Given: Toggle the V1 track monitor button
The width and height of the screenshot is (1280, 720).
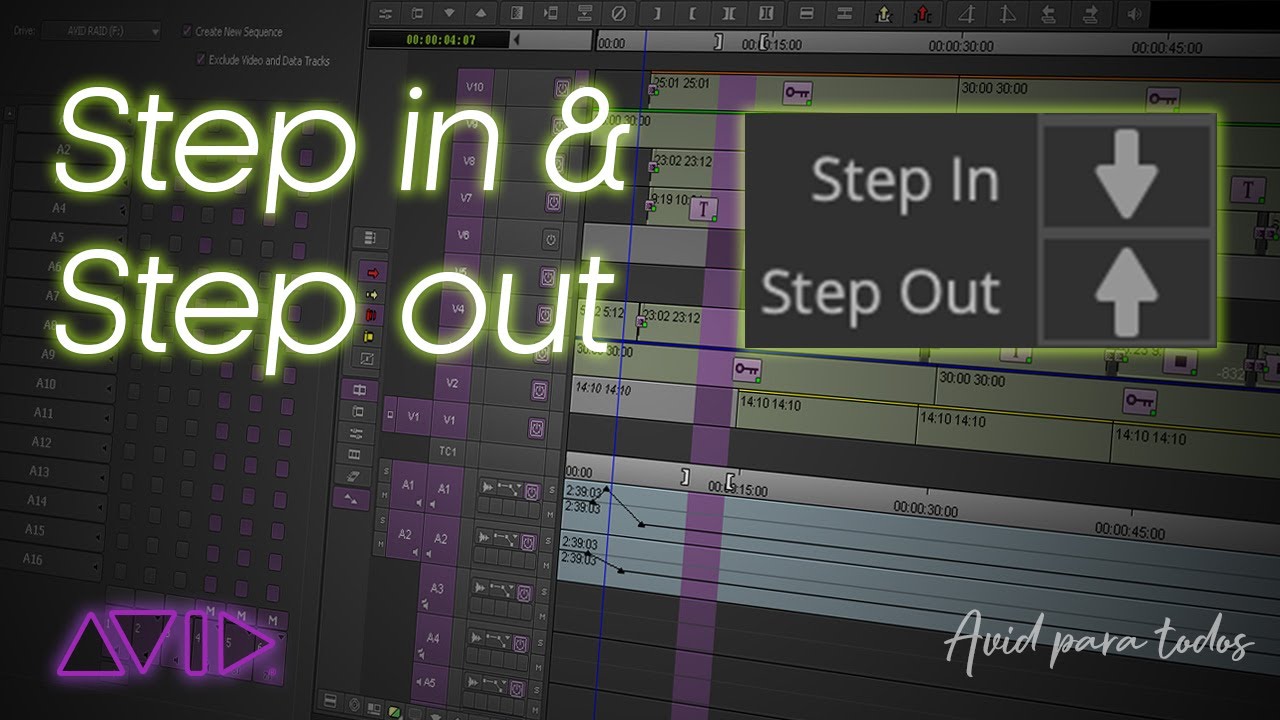Looking at the screenshot, I should pyautogui.click(x=537, y=428).
